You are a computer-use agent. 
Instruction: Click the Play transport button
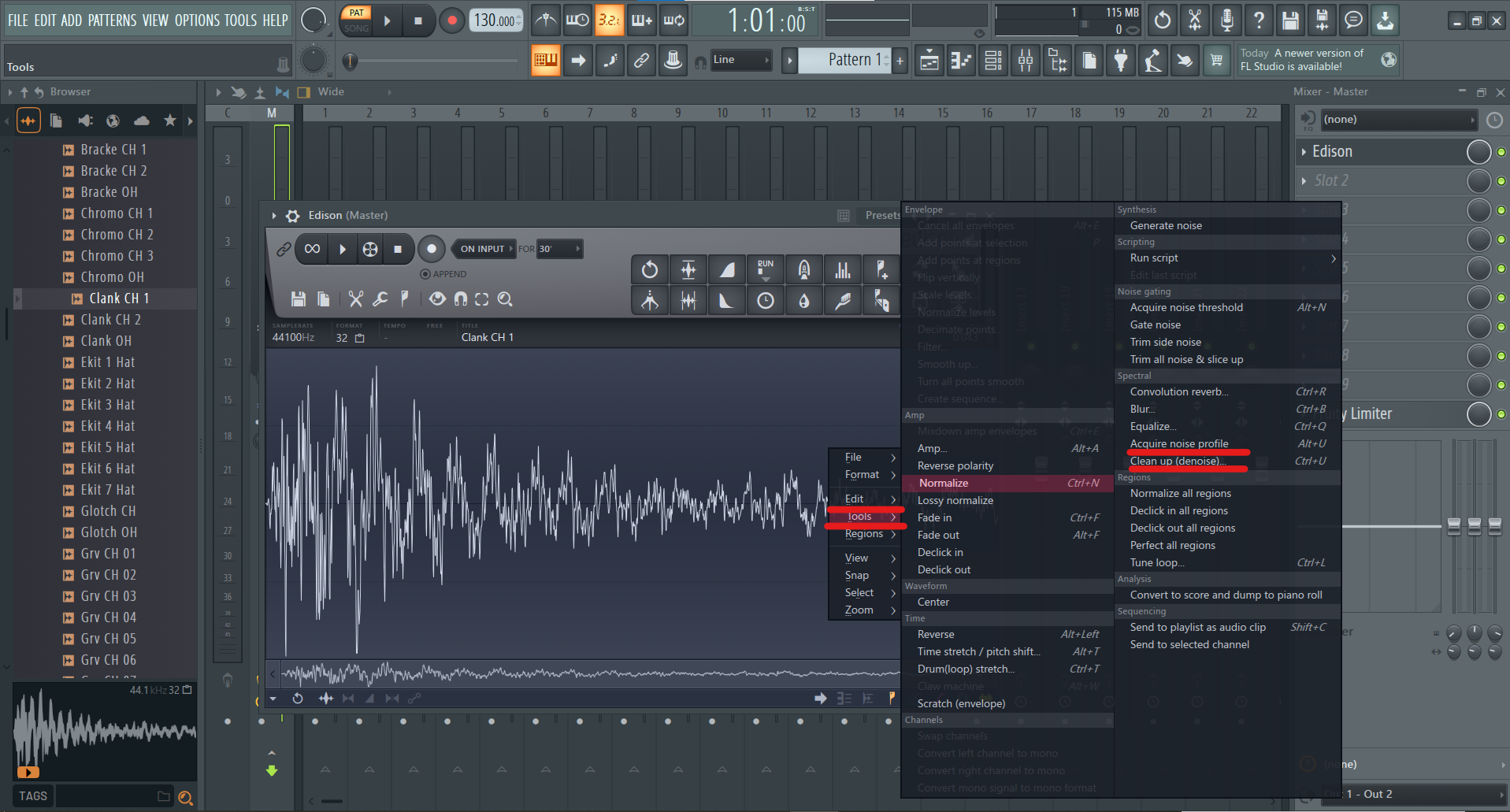(387, 20)
